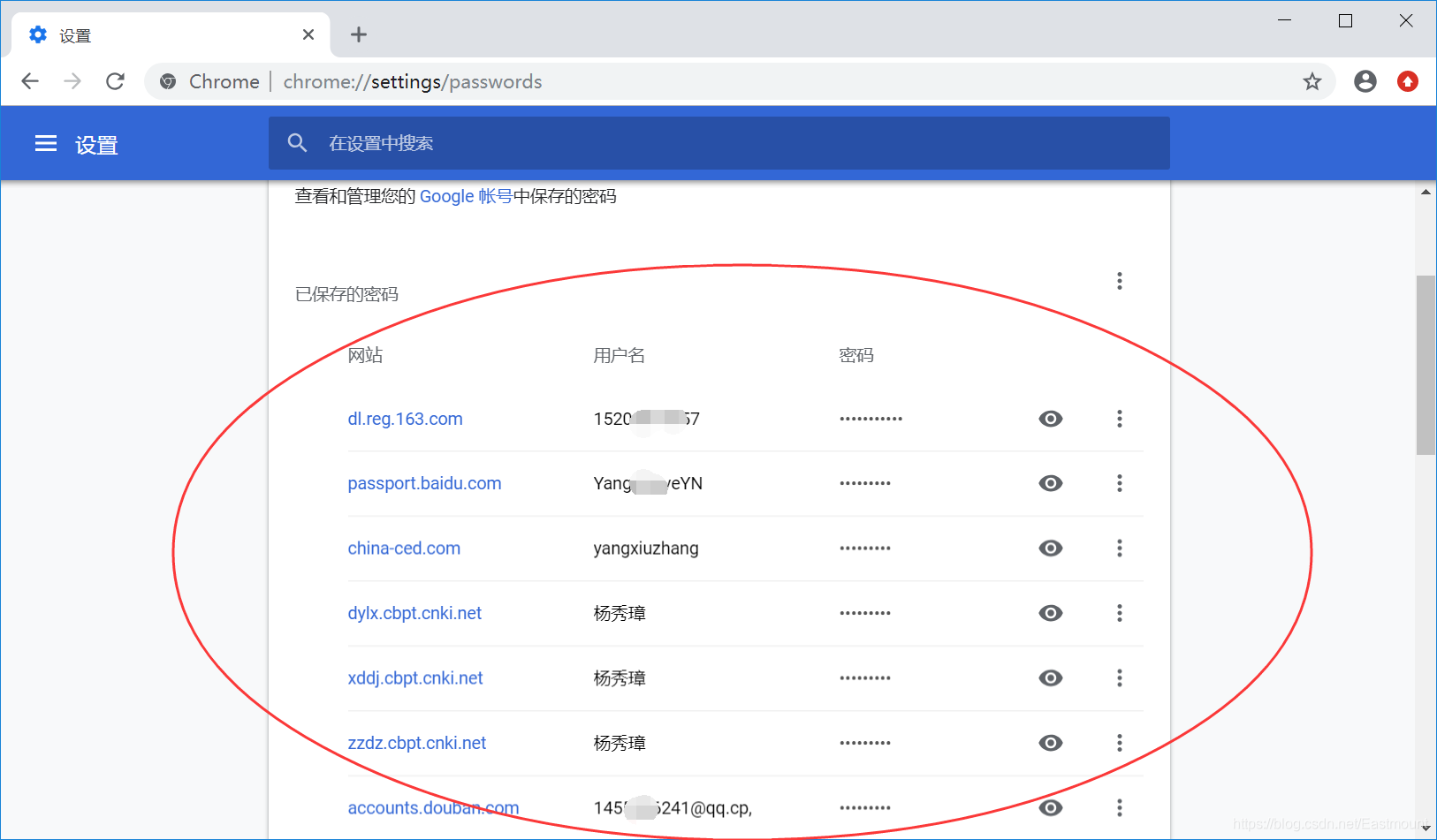The width and height of the screenshot is (1437, 840).
Task: Reveal password for dylx.cbpt.cnki.net
Action: pyautogui.click(x=1051, y=613)
